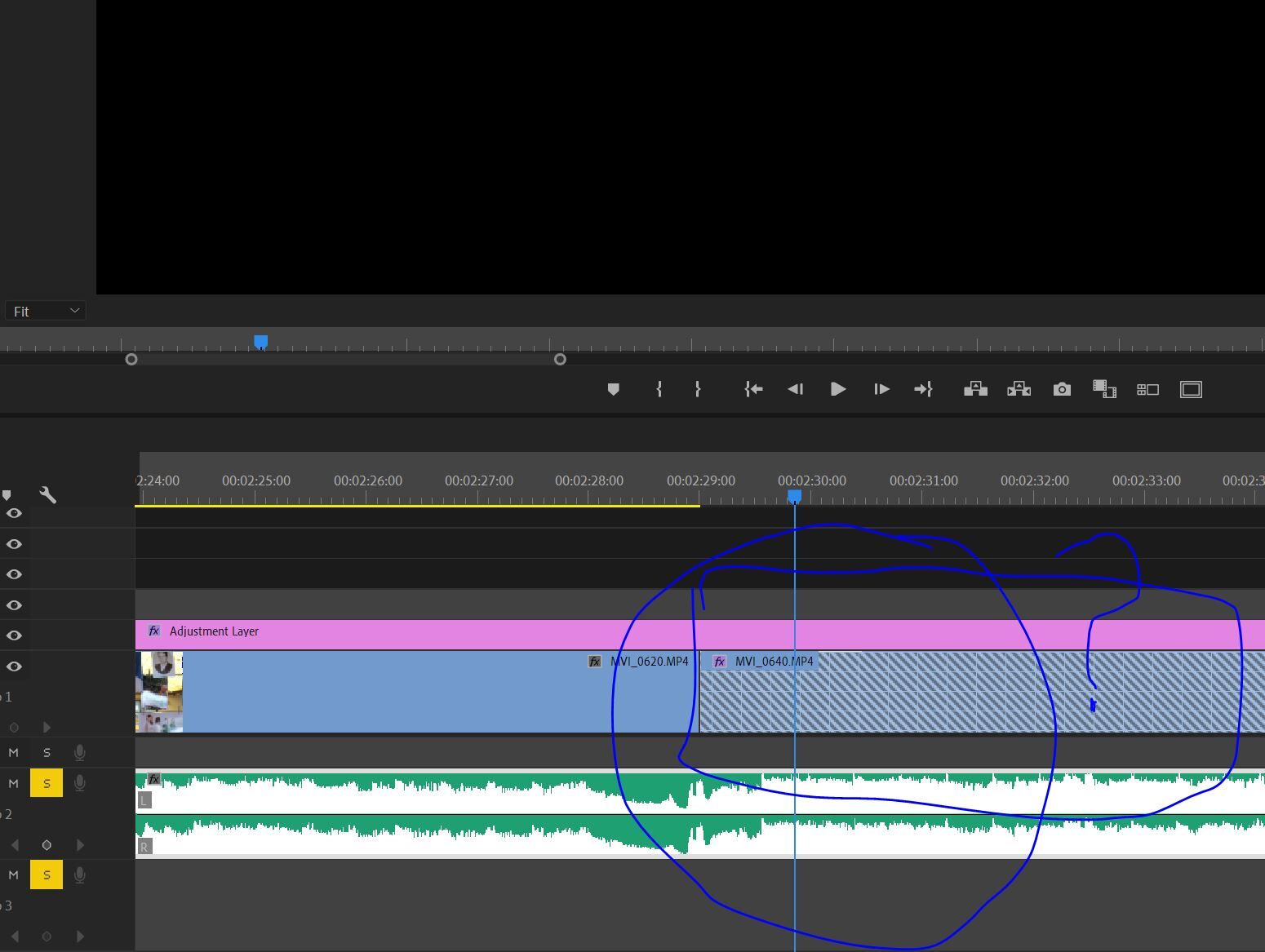Image resolution: width=1265 pixels, height=952 pixels.
Task: Mute audio track 2 with M button
Action: 13,783
